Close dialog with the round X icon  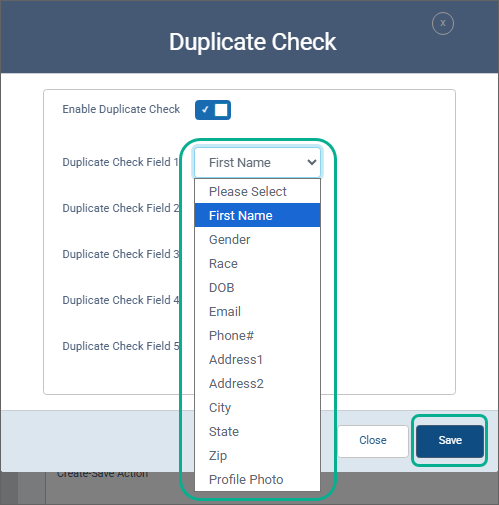443,23
